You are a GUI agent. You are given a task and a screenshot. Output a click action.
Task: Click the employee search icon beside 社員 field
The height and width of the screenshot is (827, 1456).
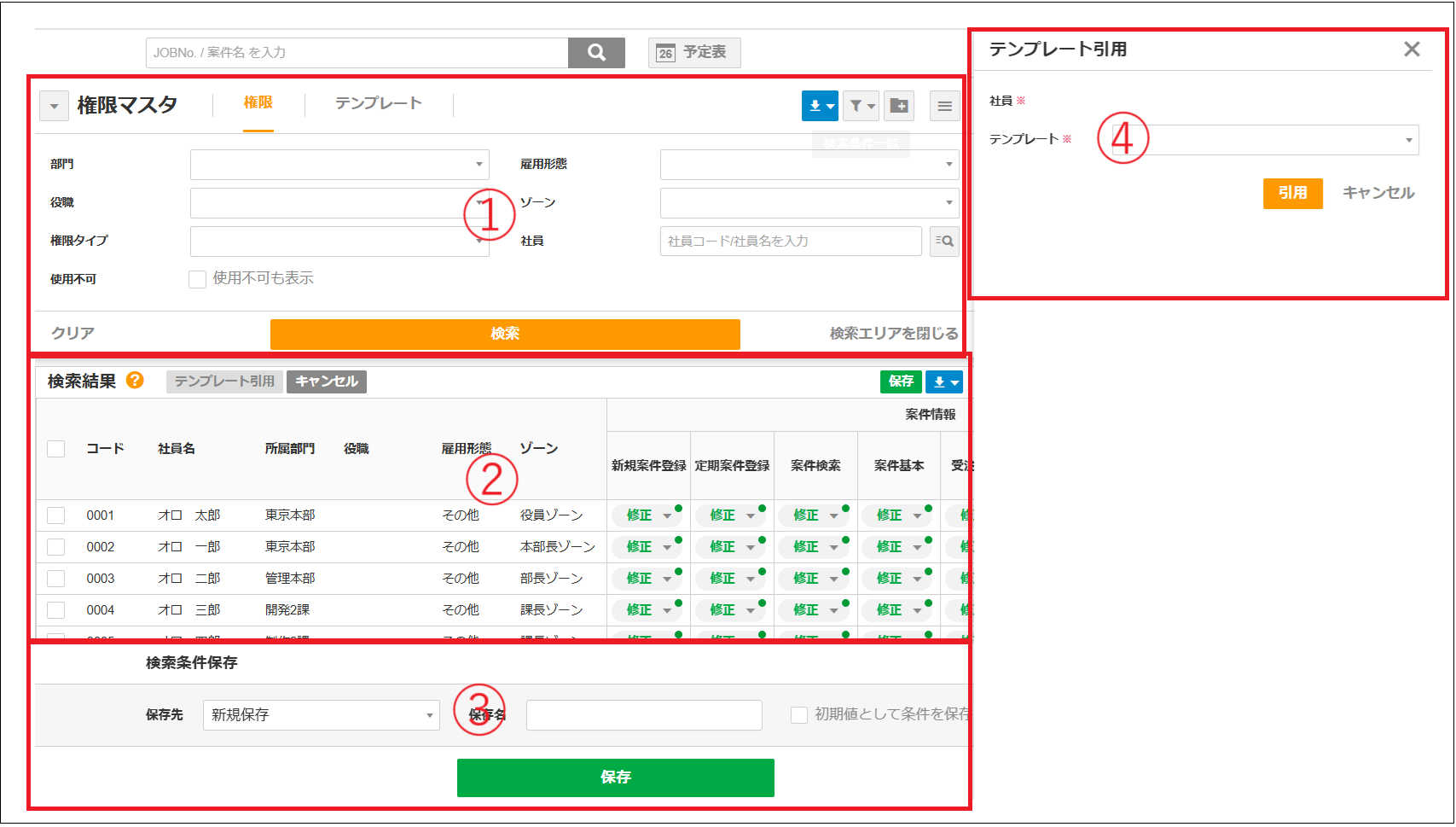click(943, 241)
